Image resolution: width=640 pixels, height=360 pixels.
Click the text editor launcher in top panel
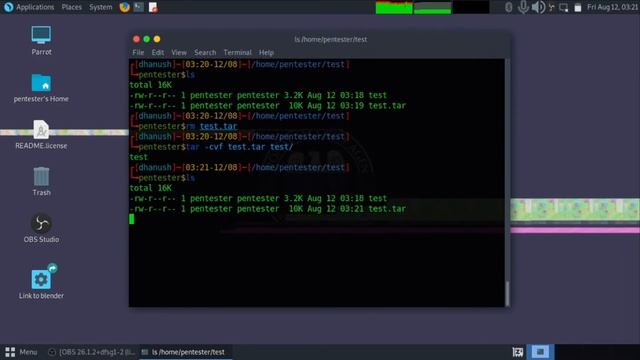(153, 7)
